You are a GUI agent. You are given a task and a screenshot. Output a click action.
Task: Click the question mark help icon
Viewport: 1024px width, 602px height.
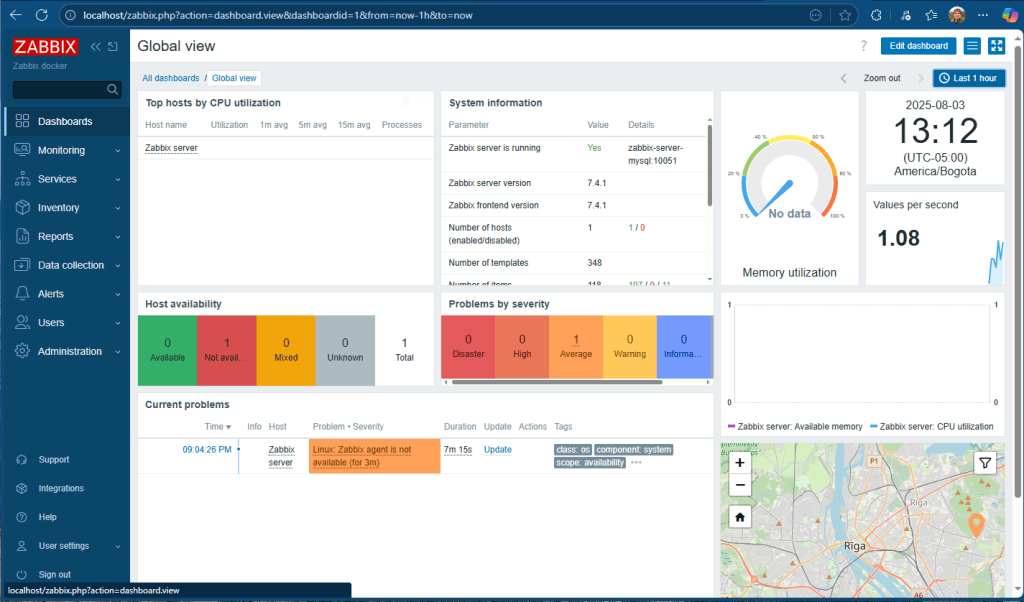click(x=864, y=46)
